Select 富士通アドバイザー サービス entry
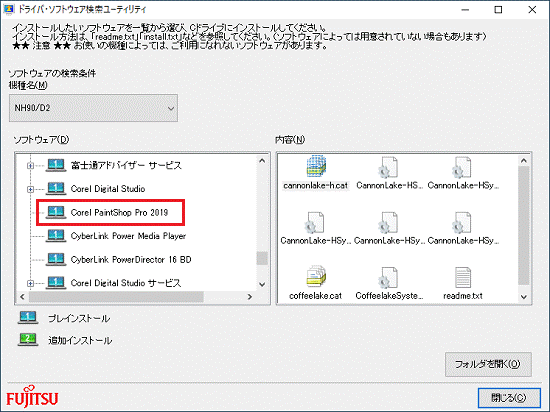 tap(126, 165)
